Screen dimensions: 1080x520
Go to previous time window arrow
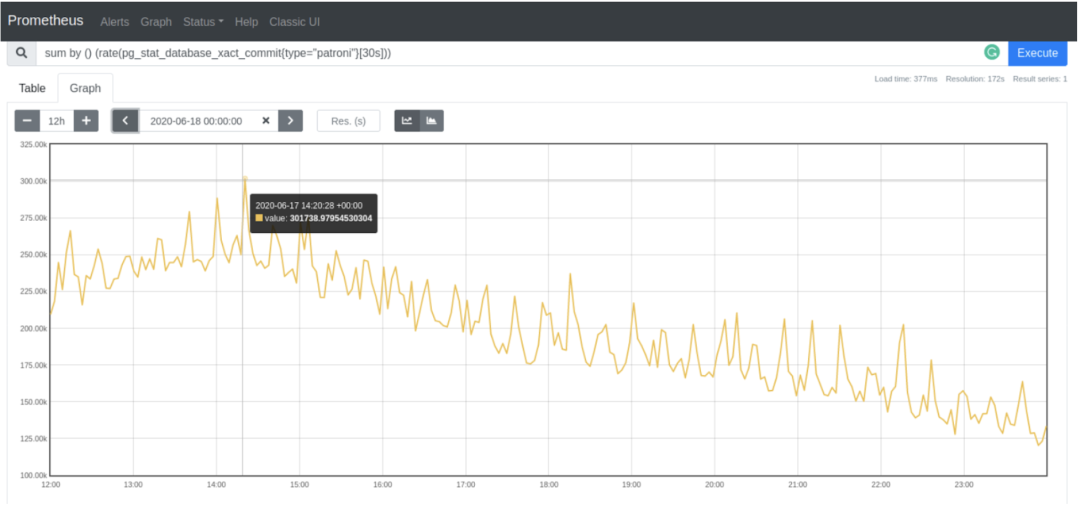tap(125, 121)
